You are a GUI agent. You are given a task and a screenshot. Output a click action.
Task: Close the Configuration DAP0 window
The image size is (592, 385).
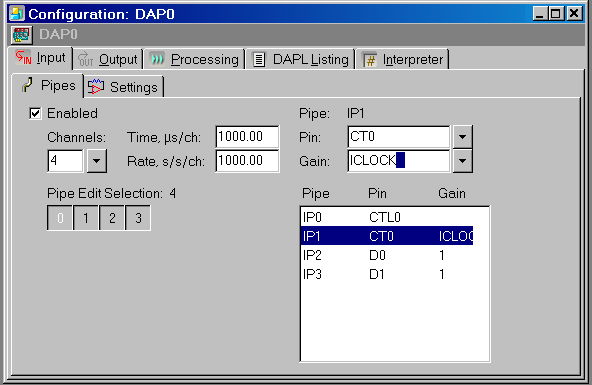click(x=574, y=14)
